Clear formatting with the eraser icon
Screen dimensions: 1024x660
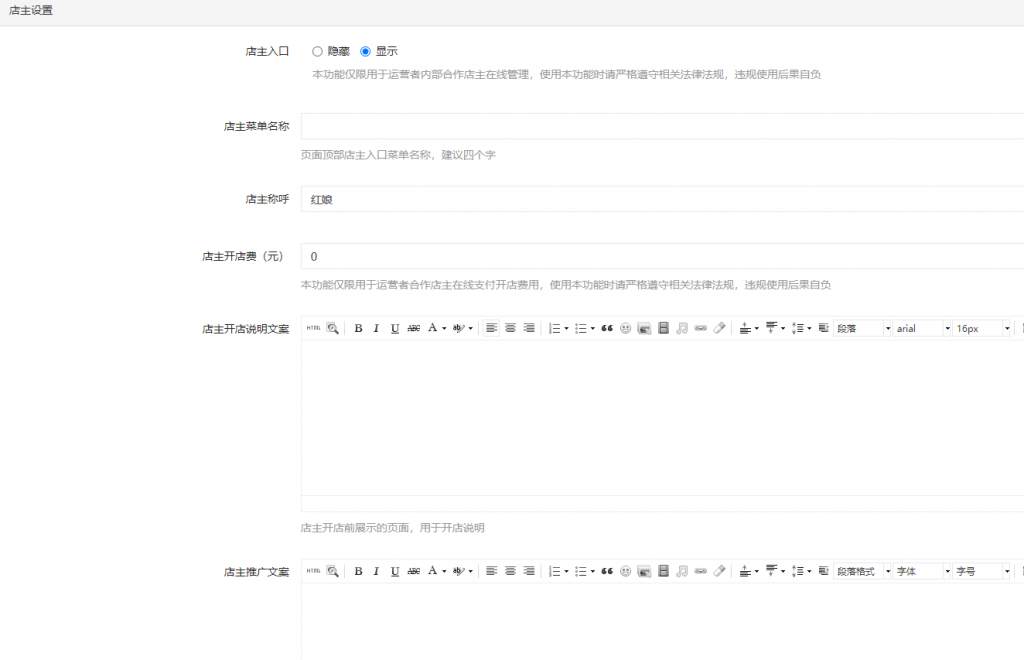click(x=719, y=328)
